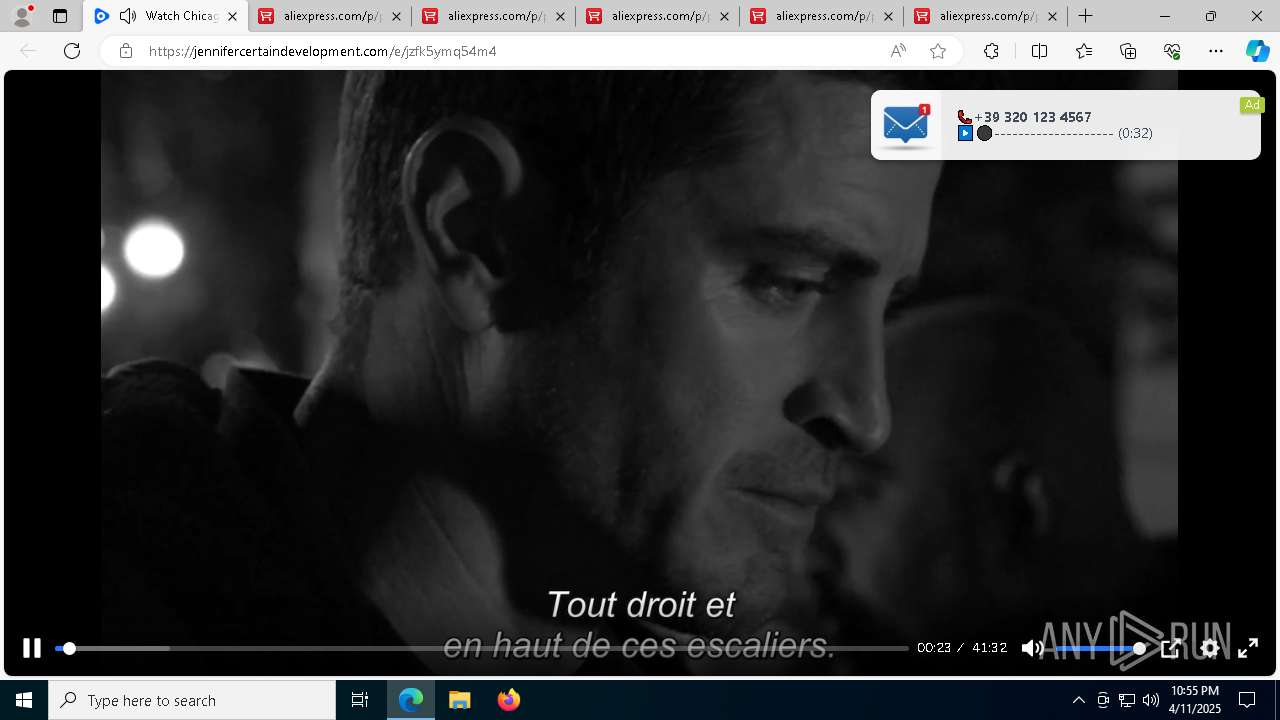The image size is (1280, 720).
Task: Enter fullscreen video mode
Action: click(x=1248, y=648)
